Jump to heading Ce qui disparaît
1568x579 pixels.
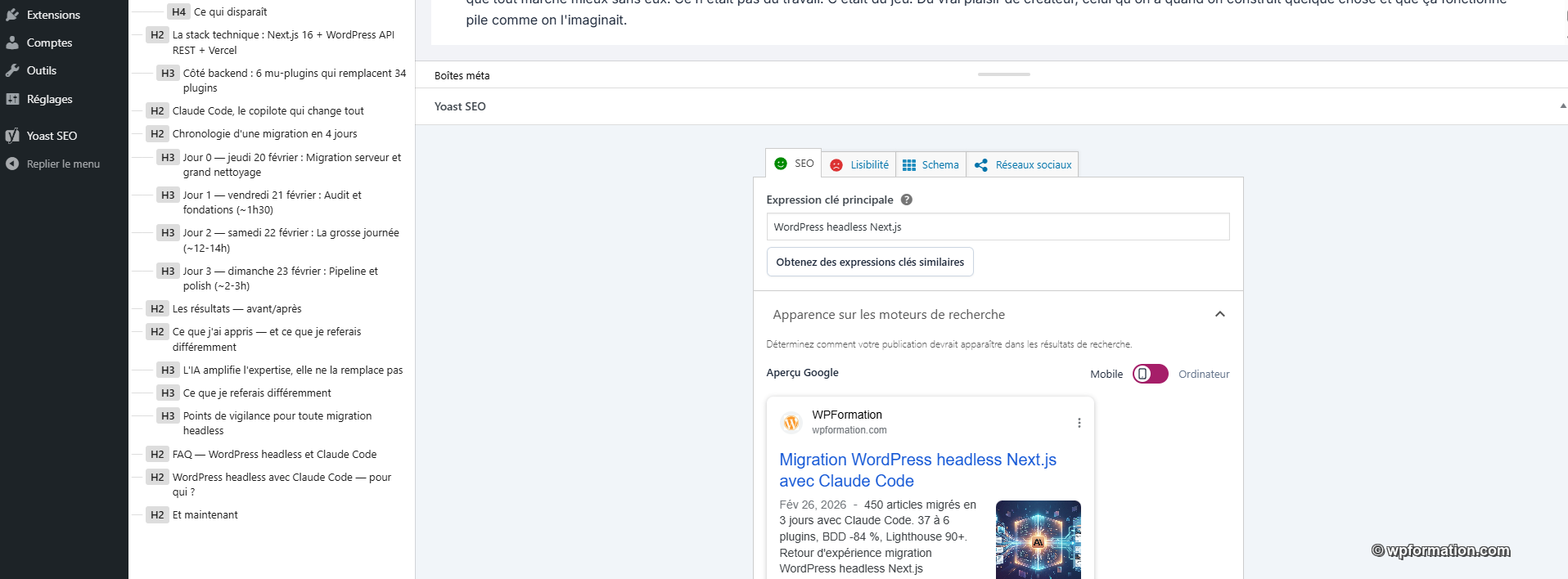tap(230, 11)
